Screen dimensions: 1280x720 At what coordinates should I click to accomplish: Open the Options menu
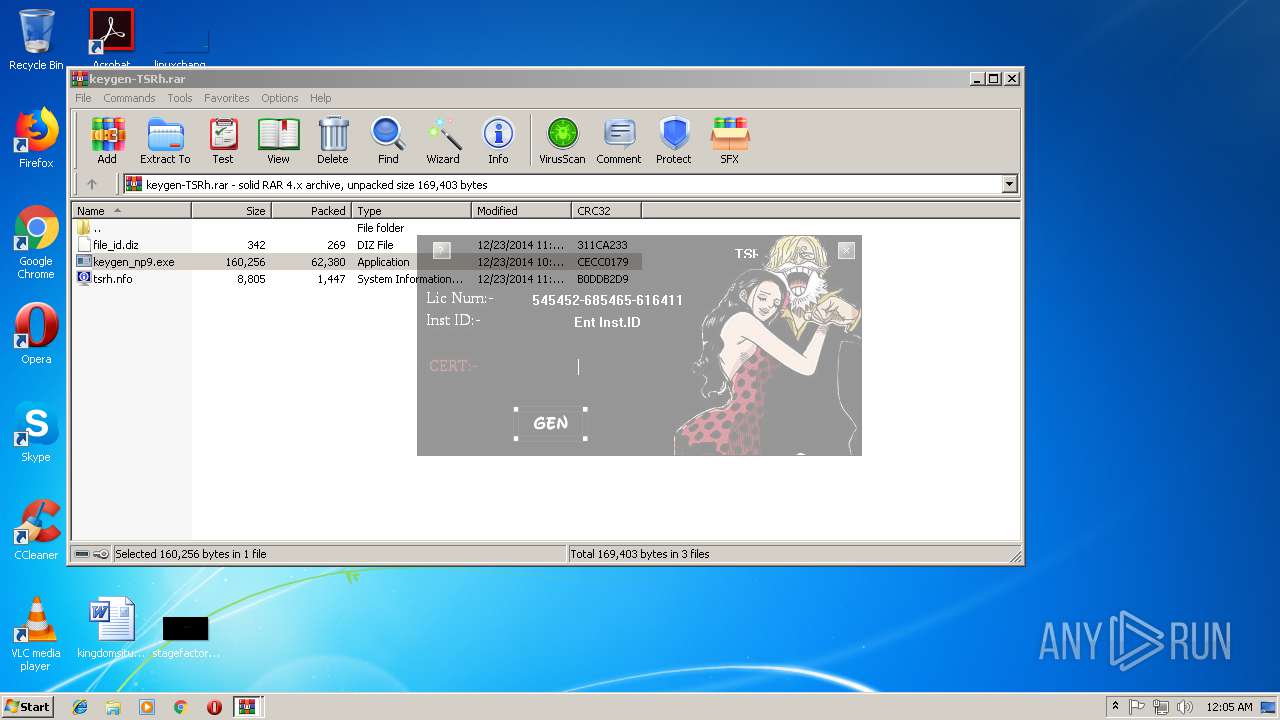pos(280,98)
